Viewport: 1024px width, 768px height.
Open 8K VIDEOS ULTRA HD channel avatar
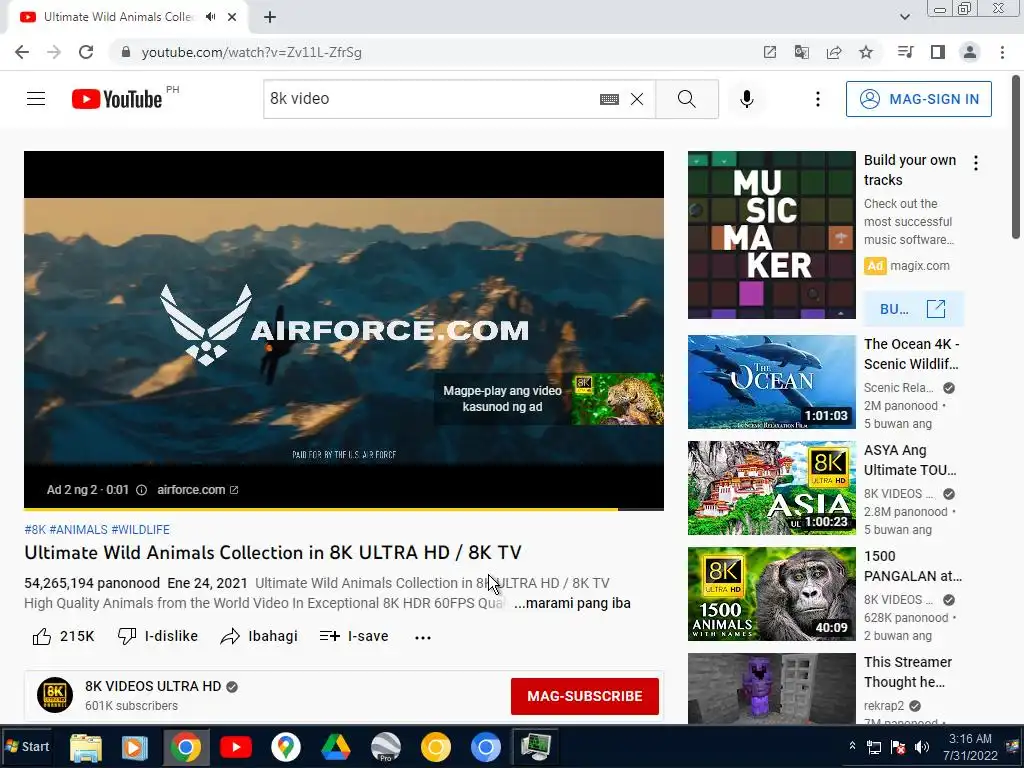(55, 695)
